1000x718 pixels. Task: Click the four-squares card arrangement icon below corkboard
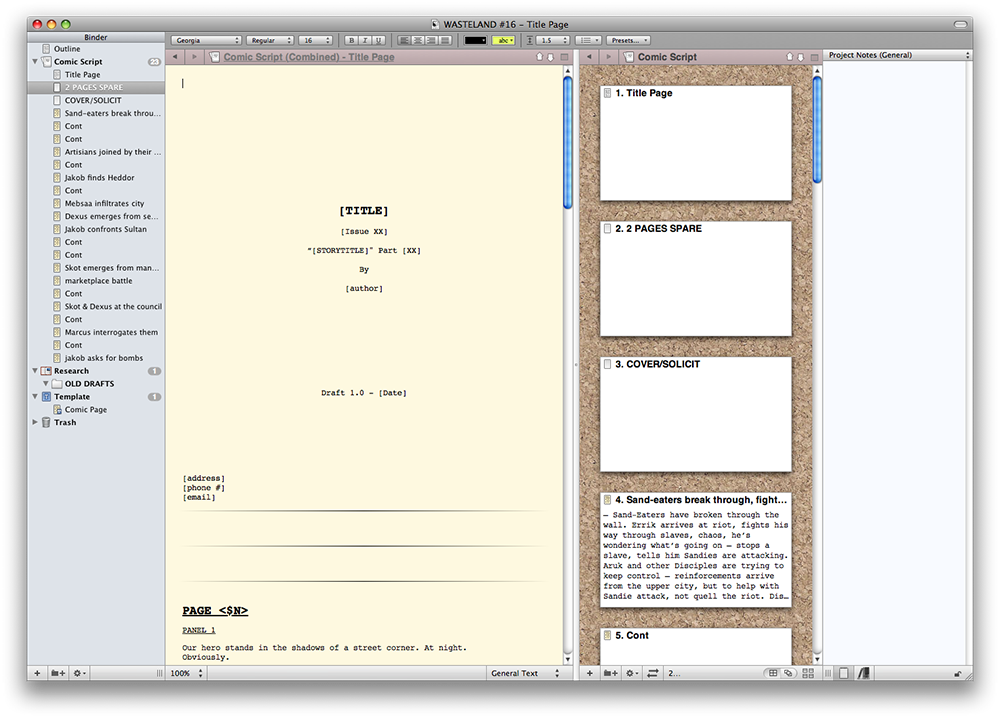point(807,673)
